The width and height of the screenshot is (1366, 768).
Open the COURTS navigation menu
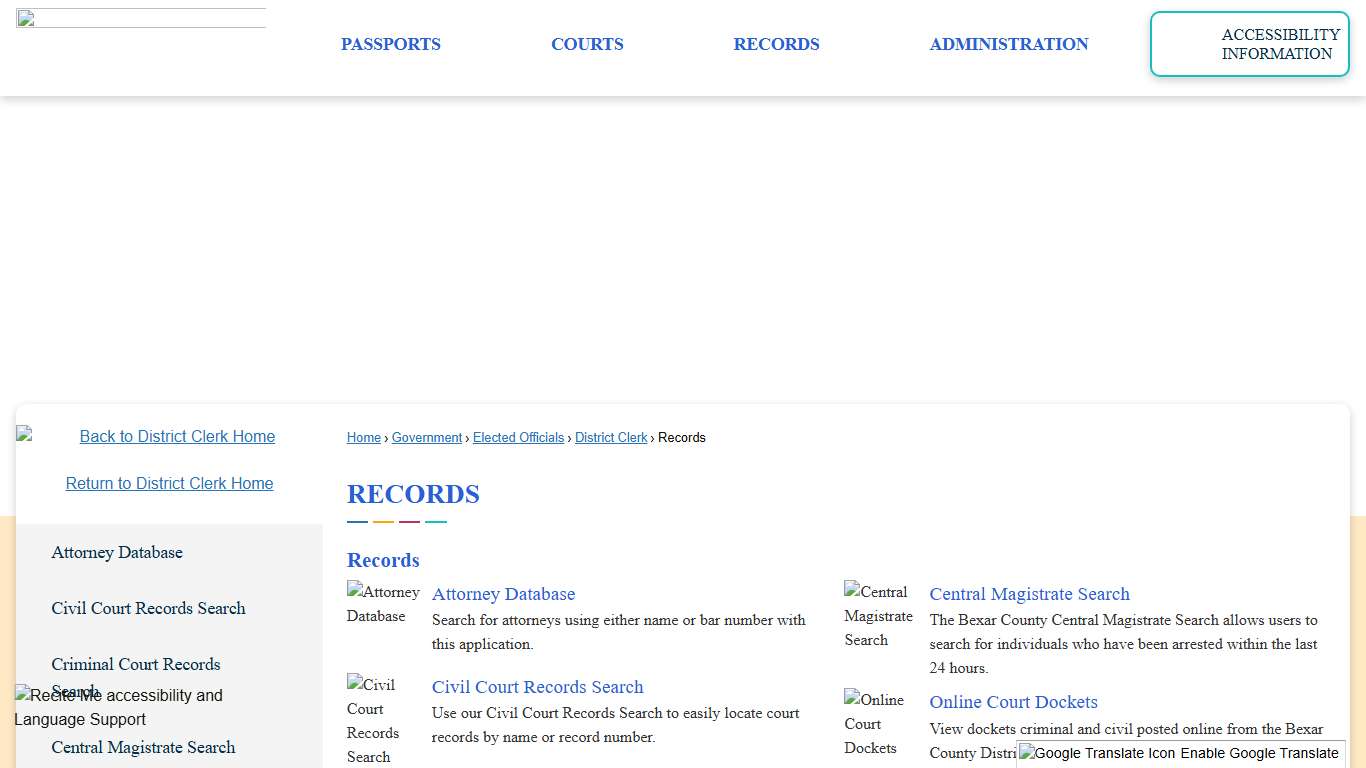tap(587, 44)
